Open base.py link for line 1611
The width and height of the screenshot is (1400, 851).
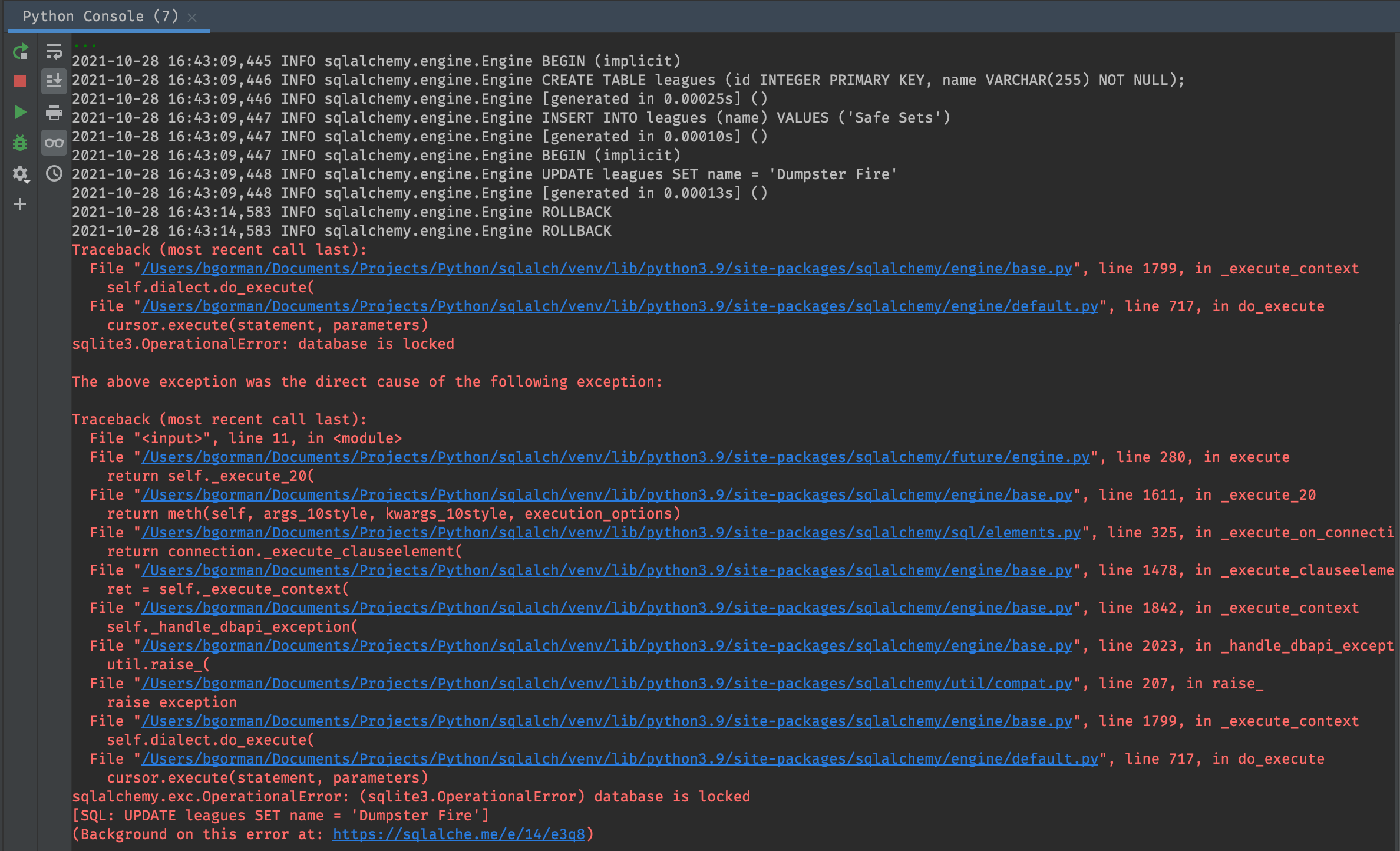[606, 494]
